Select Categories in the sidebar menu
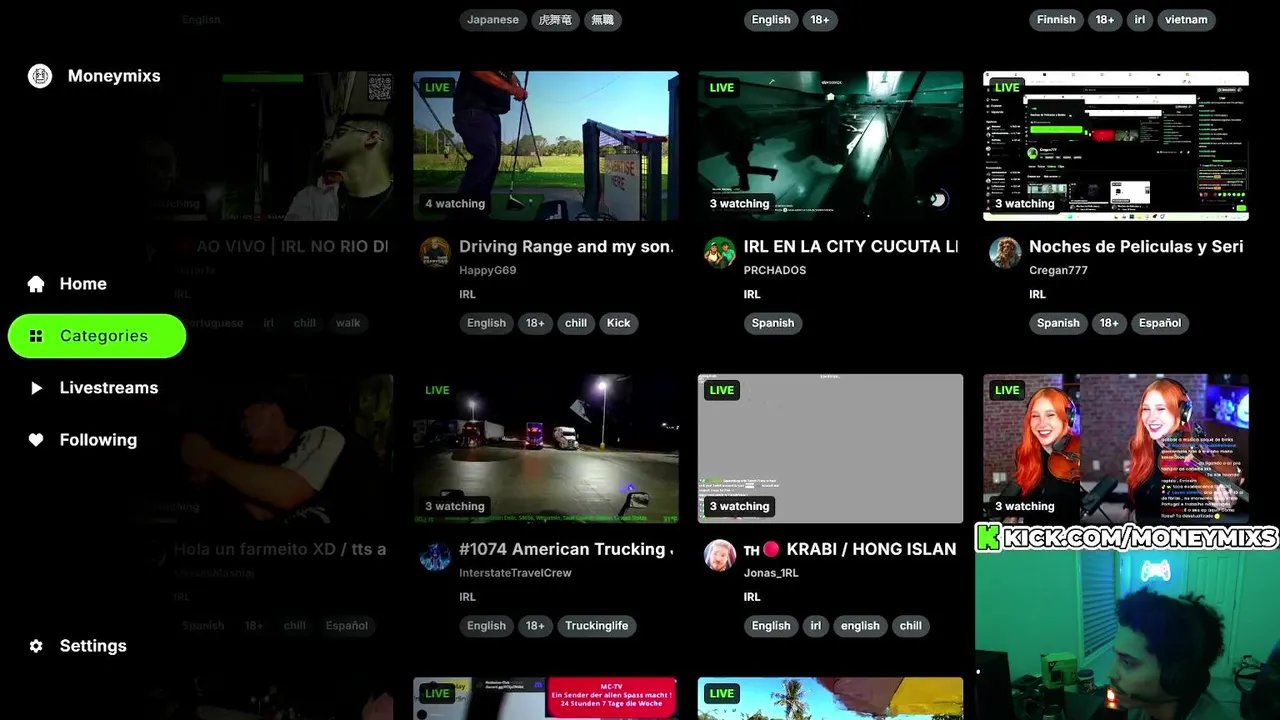Image resolution: width=1280 pixels, height=720 pixels. tap(97, 336)
